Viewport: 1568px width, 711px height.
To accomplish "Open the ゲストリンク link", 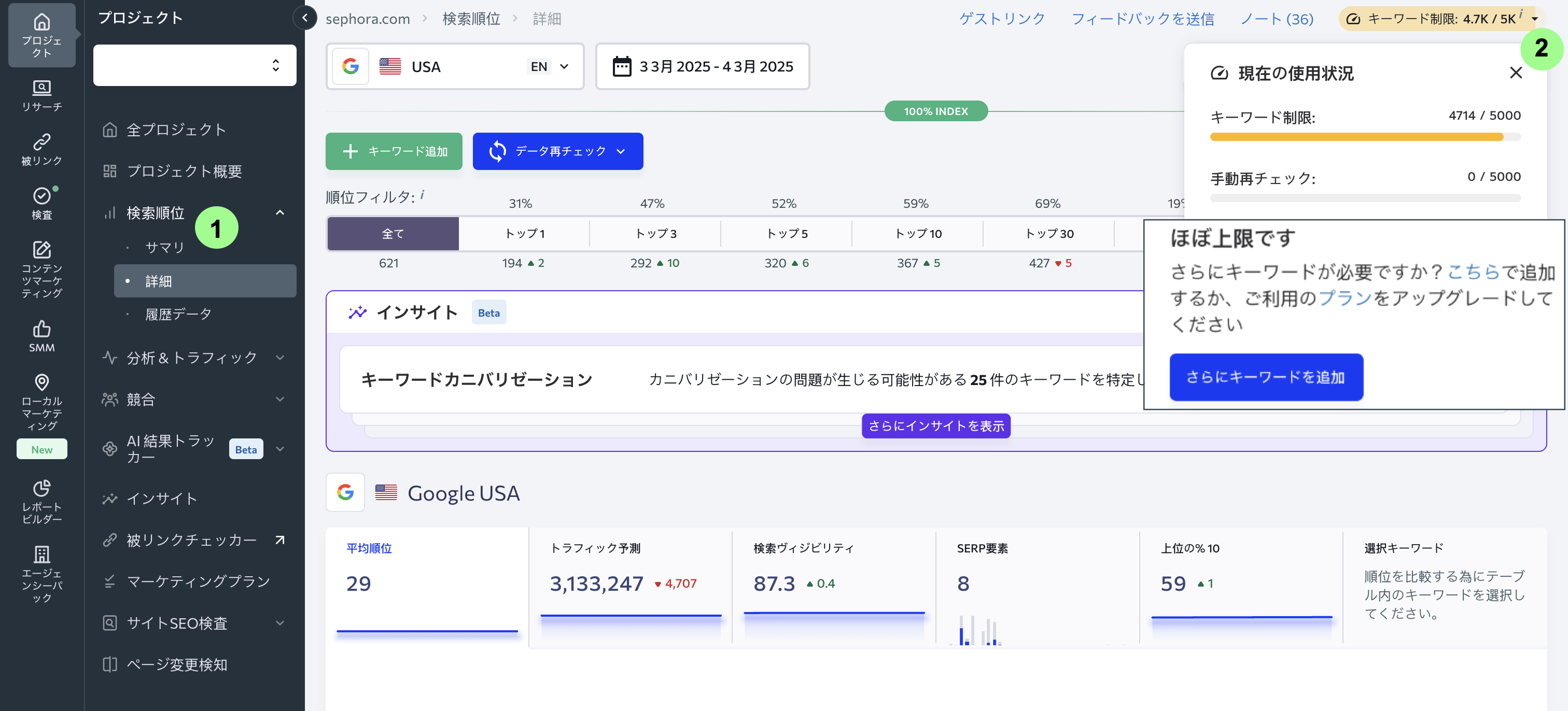I will pyautogui.click(x=1002, y=19).
